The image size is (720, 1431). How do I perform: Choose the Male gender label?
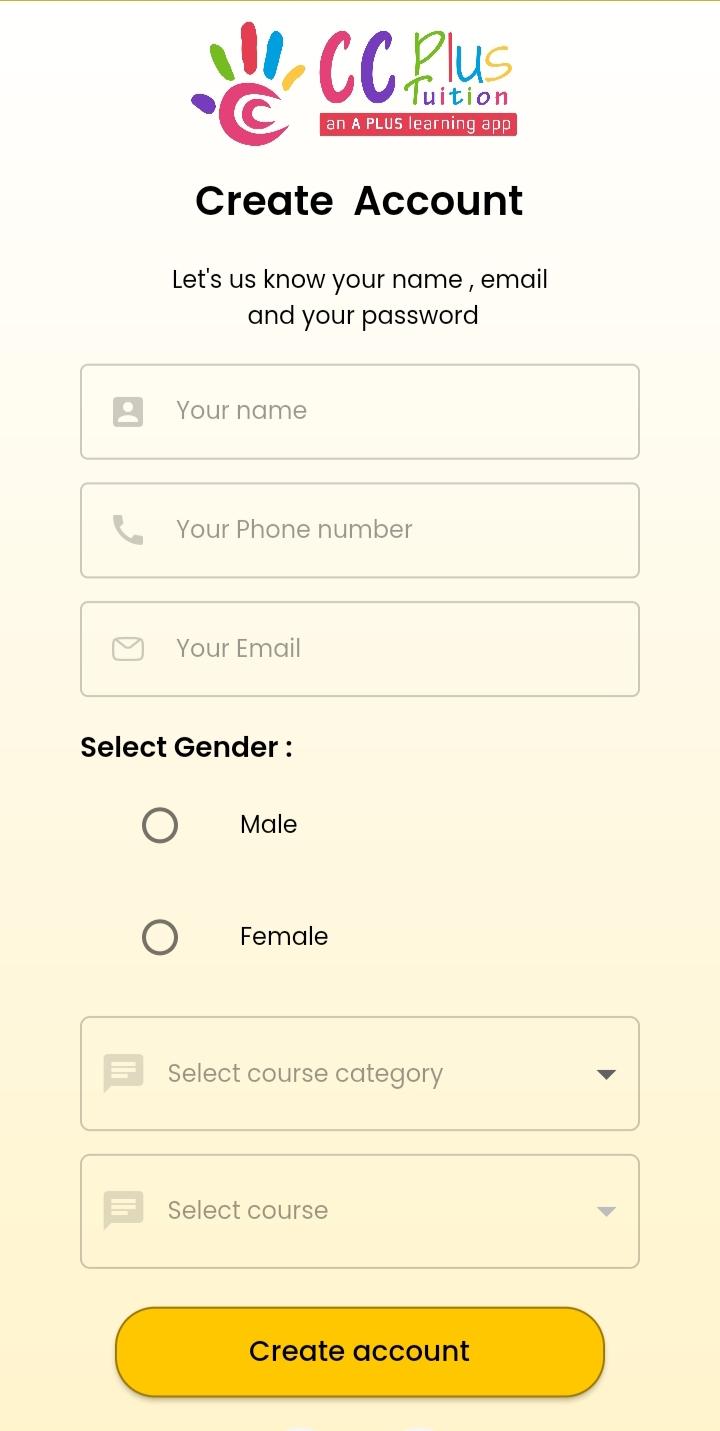(x=268, y=825)
